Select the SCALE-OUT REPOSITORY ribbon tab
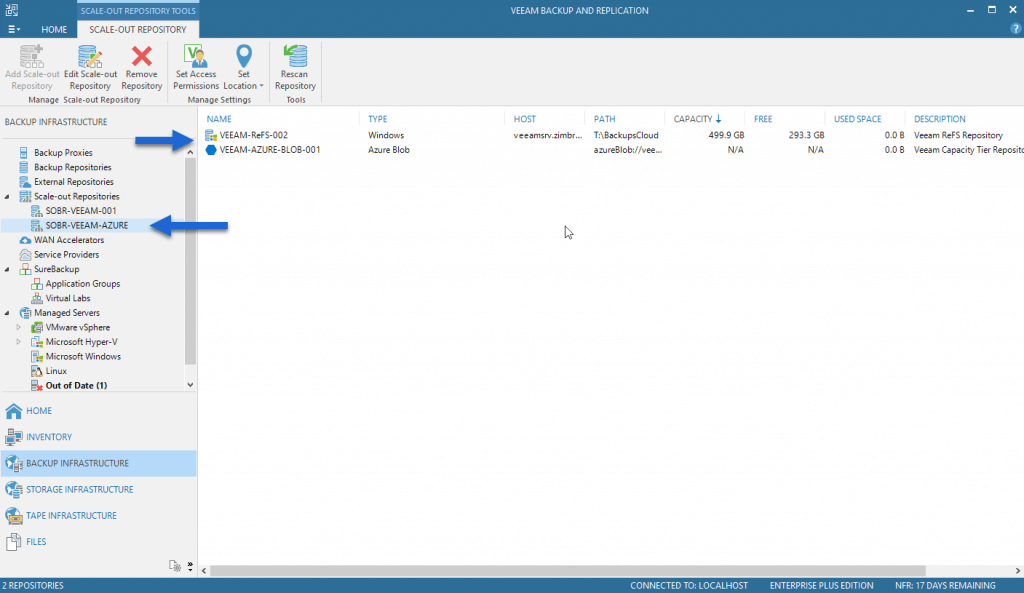The height and width of the screenshot is (593, 1024). [x=138, y=29]
